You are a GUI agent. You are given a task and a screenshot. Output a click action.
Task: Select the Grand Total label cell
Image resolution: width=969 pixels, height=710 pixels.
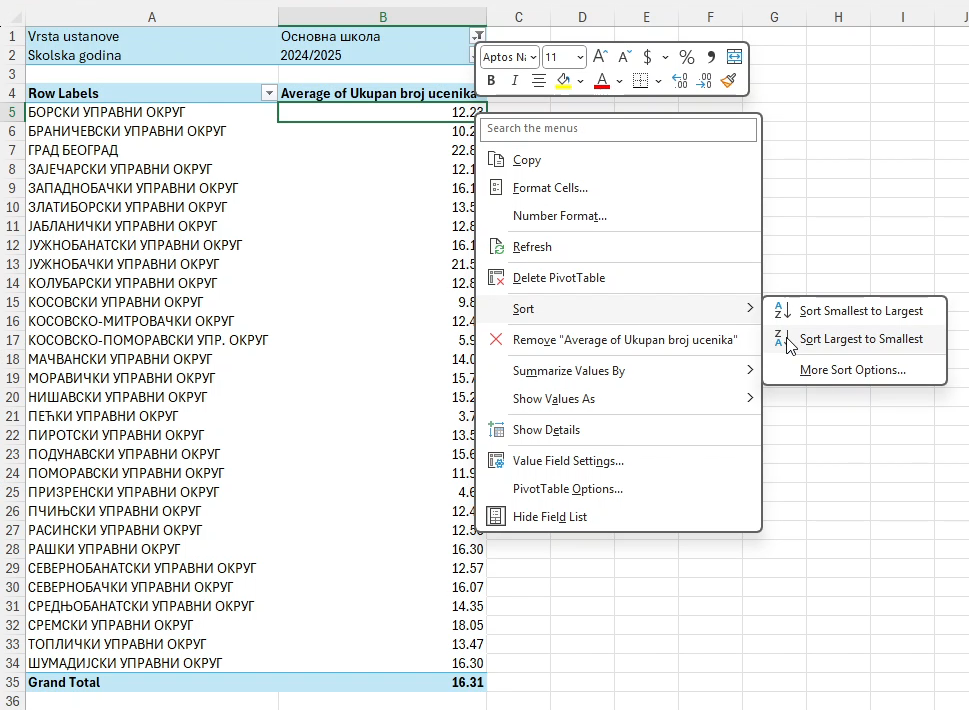click(151, 682)
